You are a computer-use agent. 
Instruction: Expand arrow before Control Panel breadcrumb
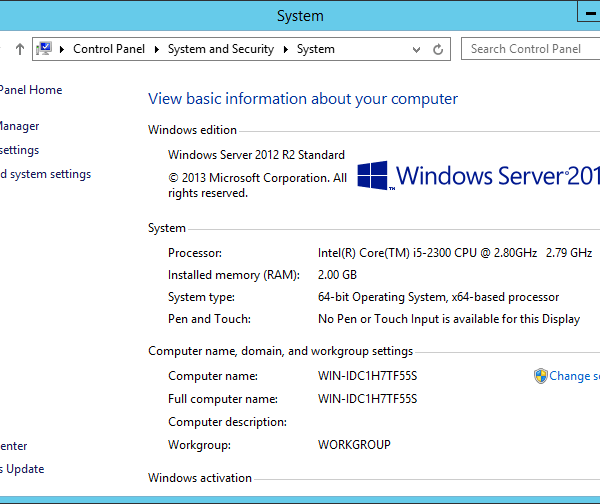(62, 49)
